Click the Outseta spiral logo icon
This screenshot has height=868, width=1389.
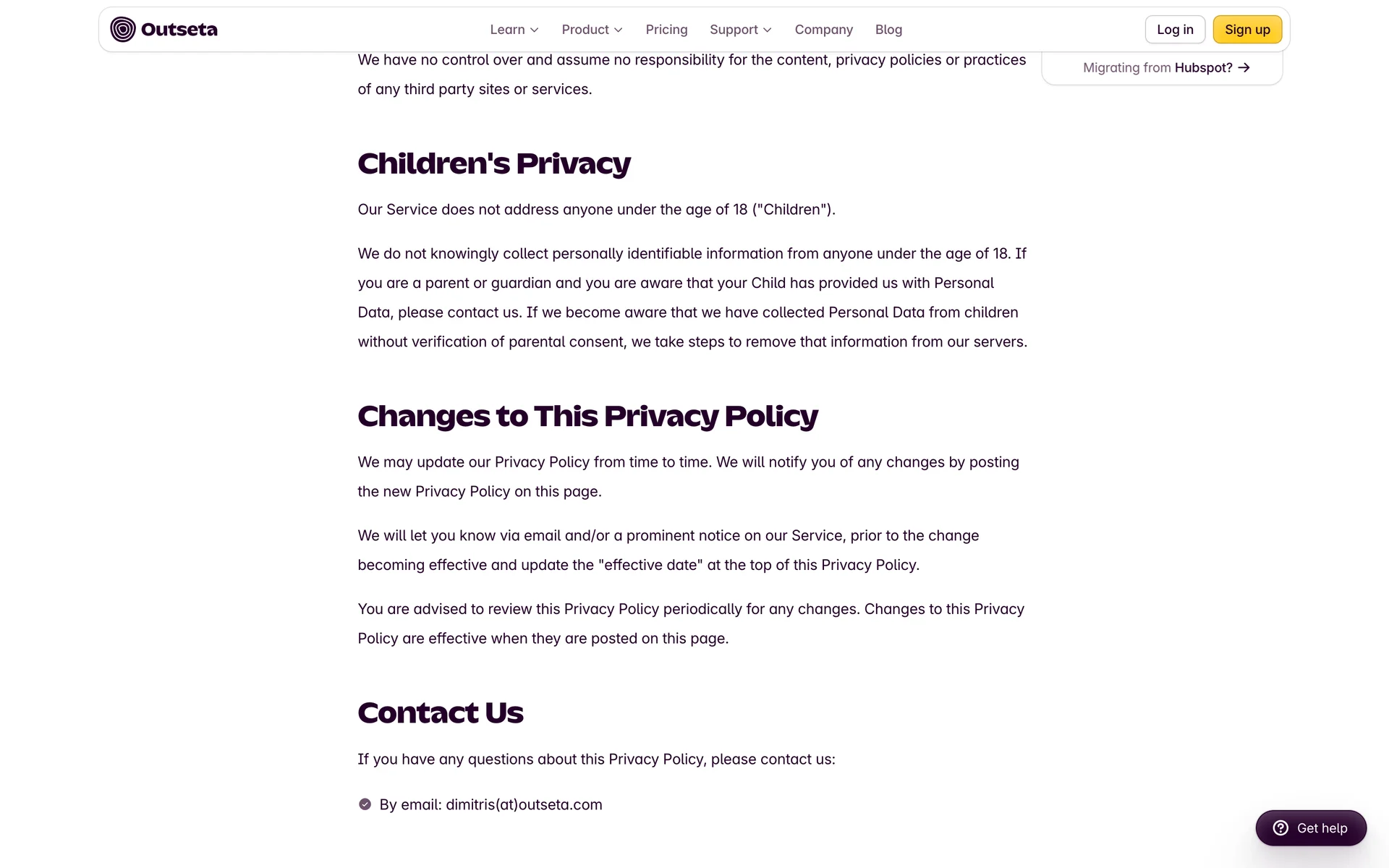pyautogui.click(x=123, y=30)
